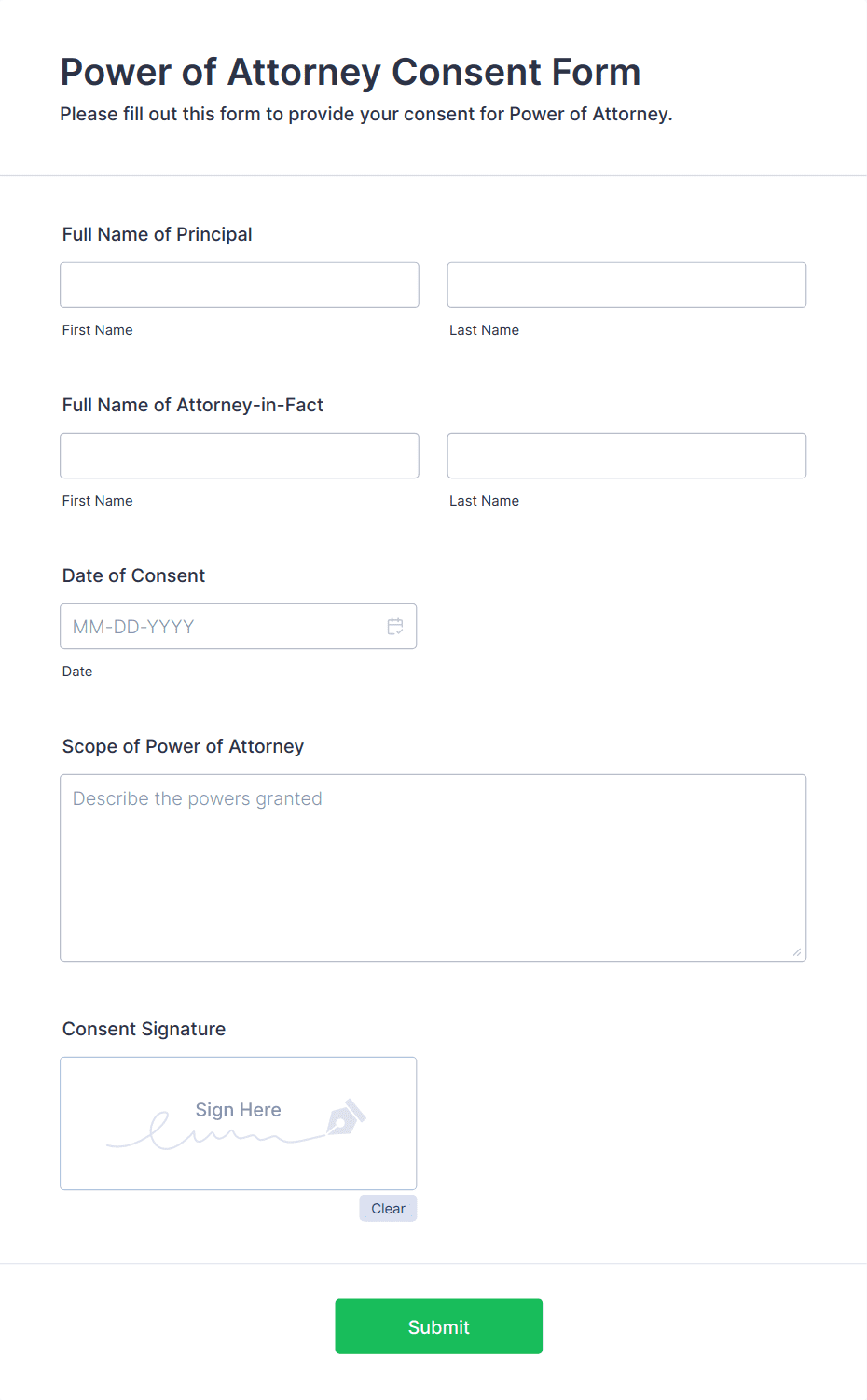Click the Date of Consent label
The height and width of the screenshot is (1400, 867).
(134, 575)
